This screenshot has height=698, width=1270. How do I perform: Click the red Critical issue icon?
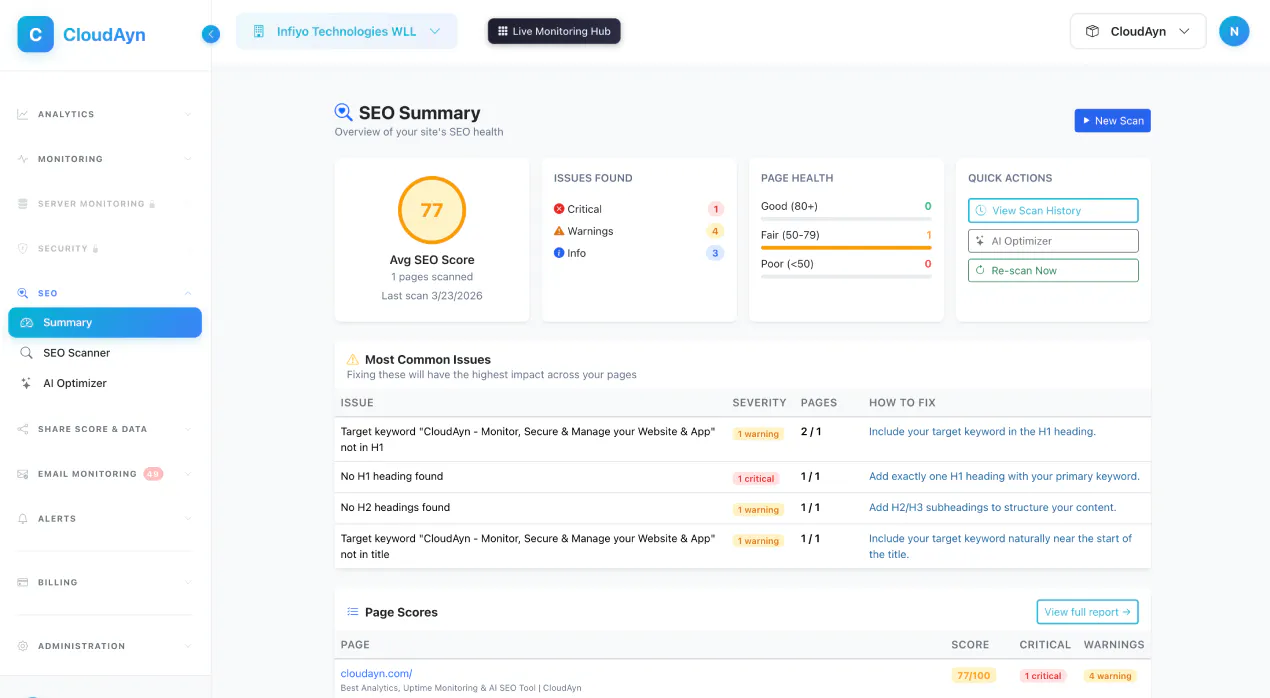click(x=559, y=209)
